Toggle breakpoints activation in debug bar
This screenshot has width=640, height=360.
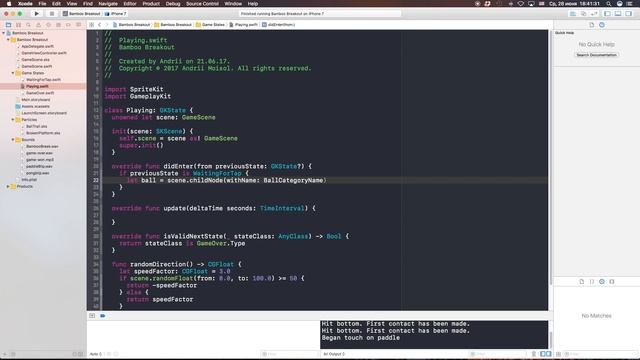tap(102, 316)
